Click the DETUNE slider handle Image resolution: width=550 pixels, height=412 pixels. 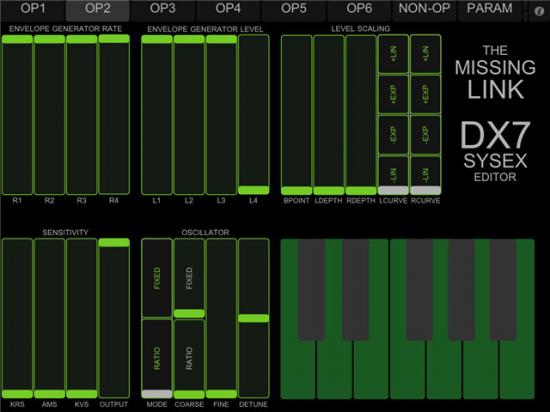(x=254, y=318)
